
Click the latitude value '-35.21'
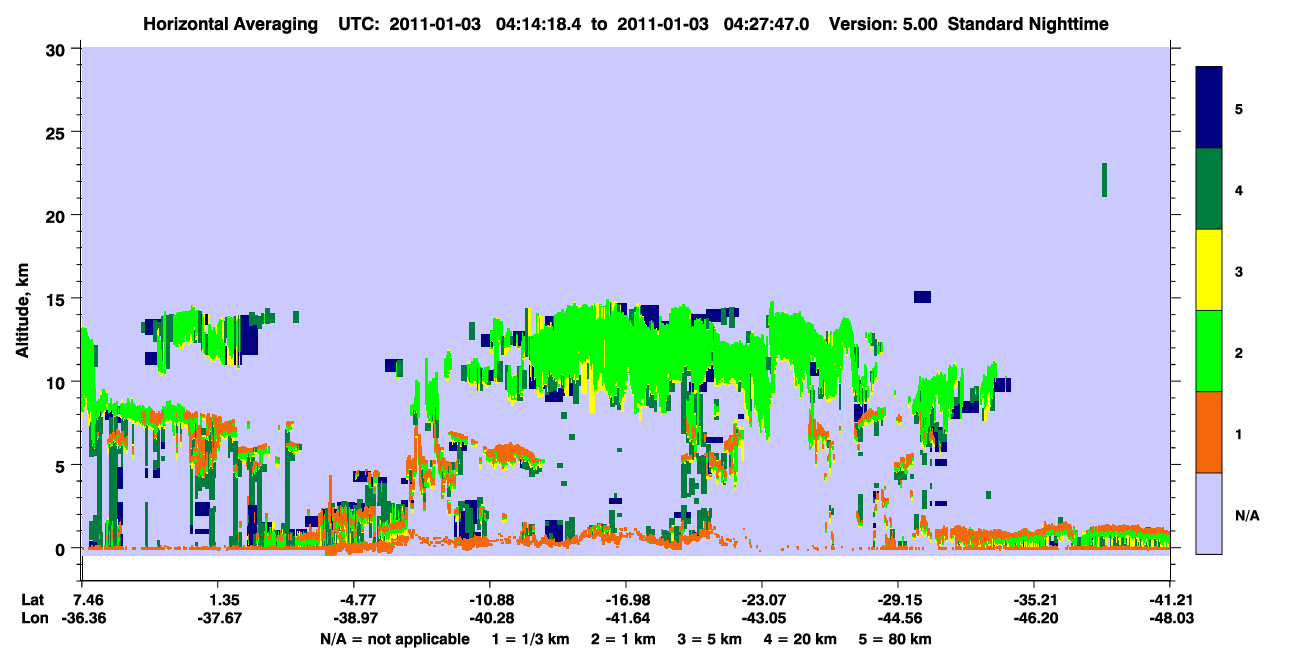[x=1033, y=600]
